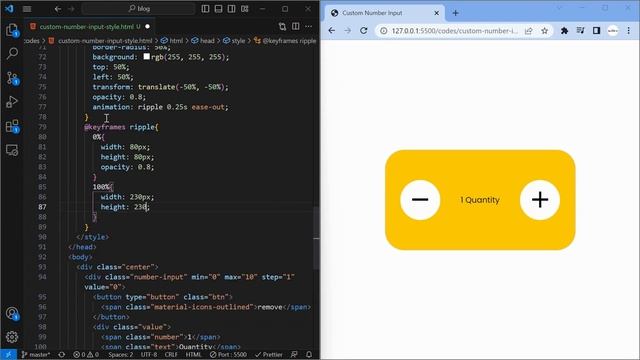Viewport: 640px width, 360px height.
Task: Go back in VS Code navigation history
Action: point(58,9)
